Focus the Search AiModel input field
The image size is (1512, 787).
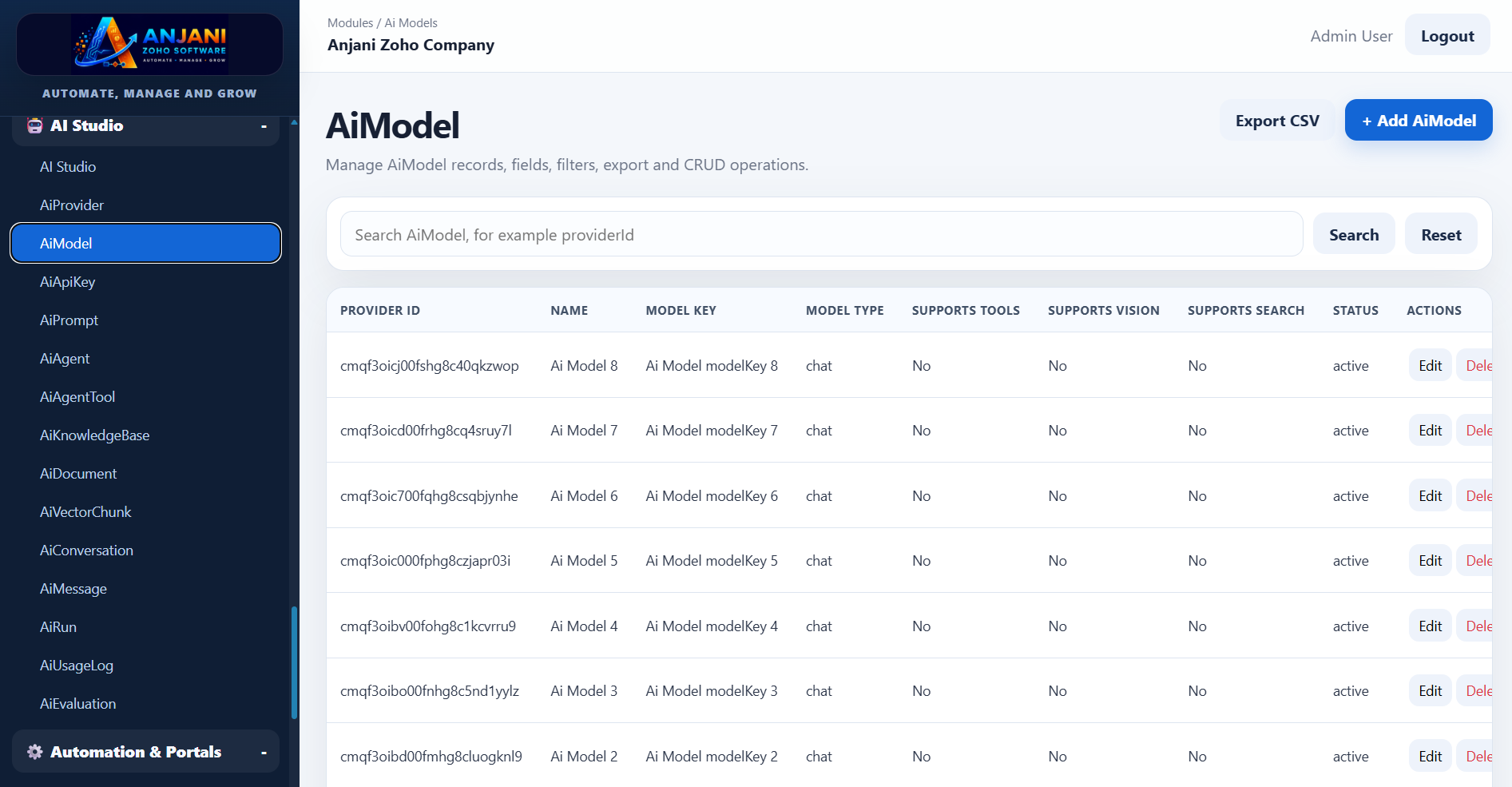tap(821, 234)
